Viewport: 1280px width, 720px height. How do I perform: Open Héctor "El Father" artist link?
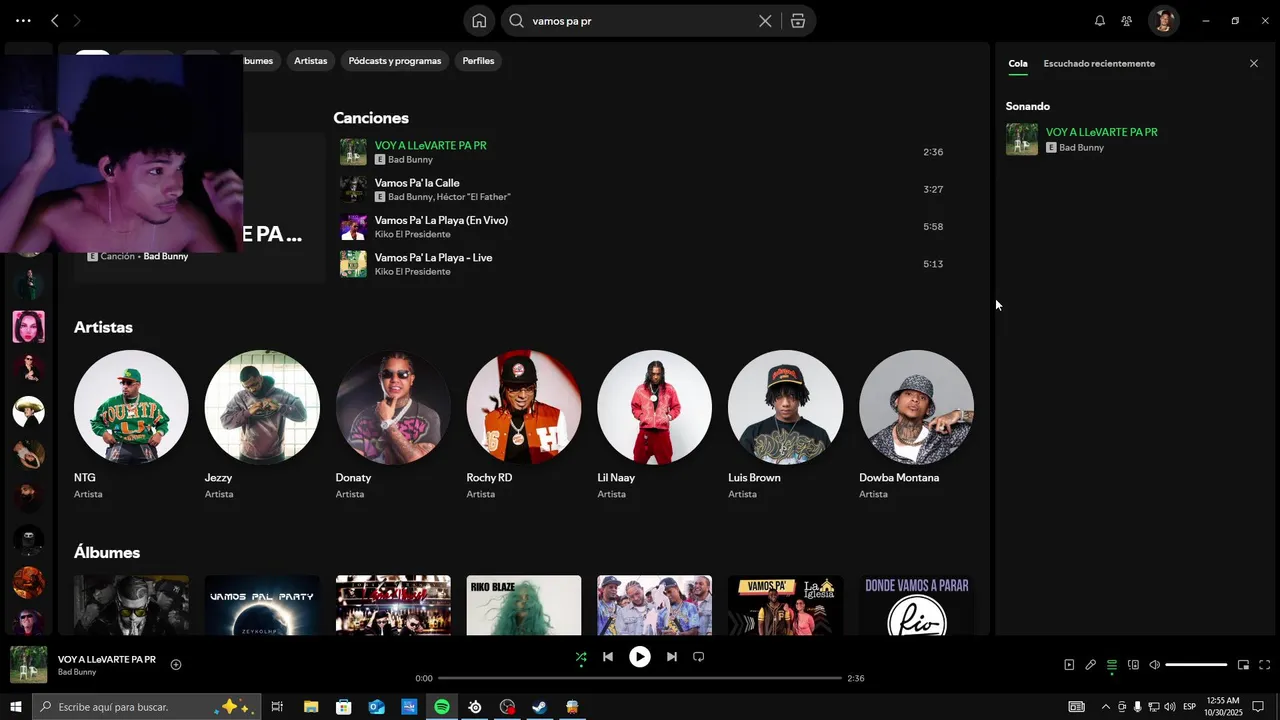tap(474, 197)
